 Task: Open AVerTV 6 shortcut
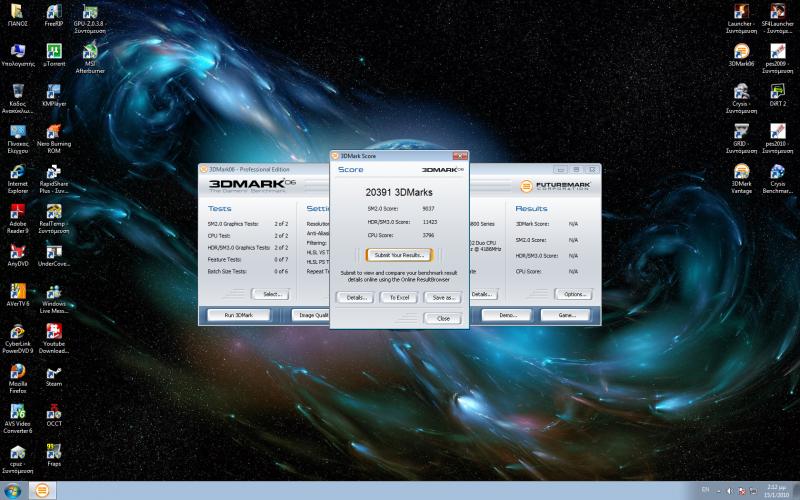[18, 295]
